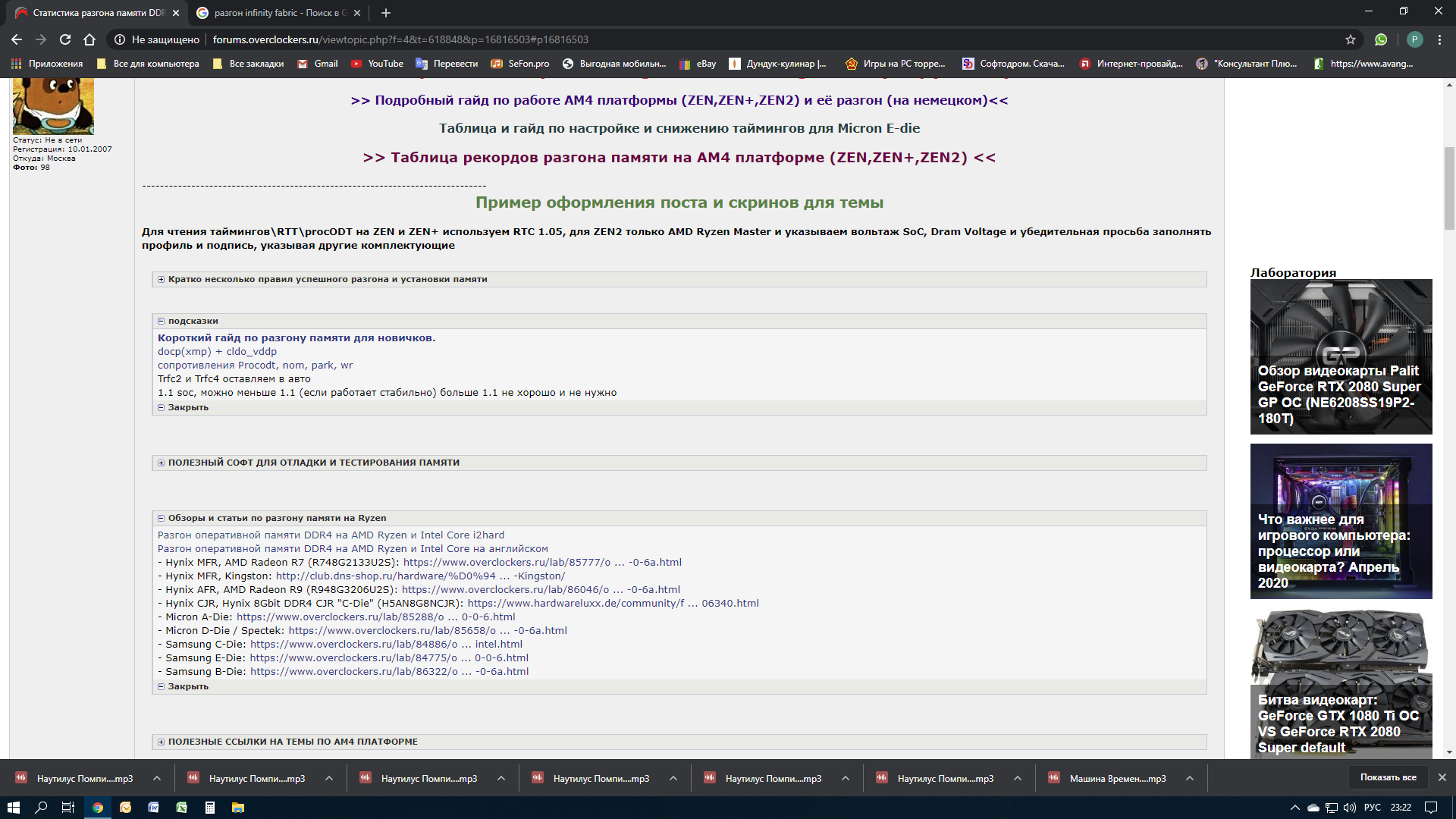Expand 'ПОЛЕЗНЫЕ ССЫЛКИ НА ТЕМЫ' spoiler

[x=161, y=742]
